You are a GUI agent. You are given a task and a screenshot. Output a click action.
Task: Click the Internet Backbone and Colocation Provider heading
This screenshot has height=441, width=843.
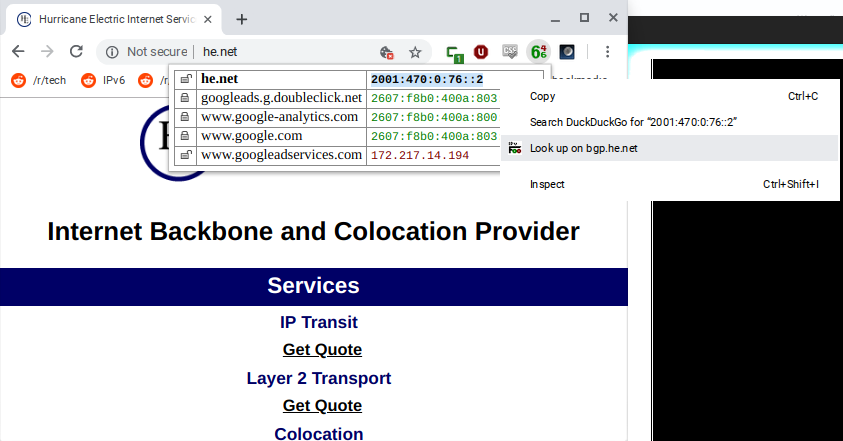(x=313, y=232)
